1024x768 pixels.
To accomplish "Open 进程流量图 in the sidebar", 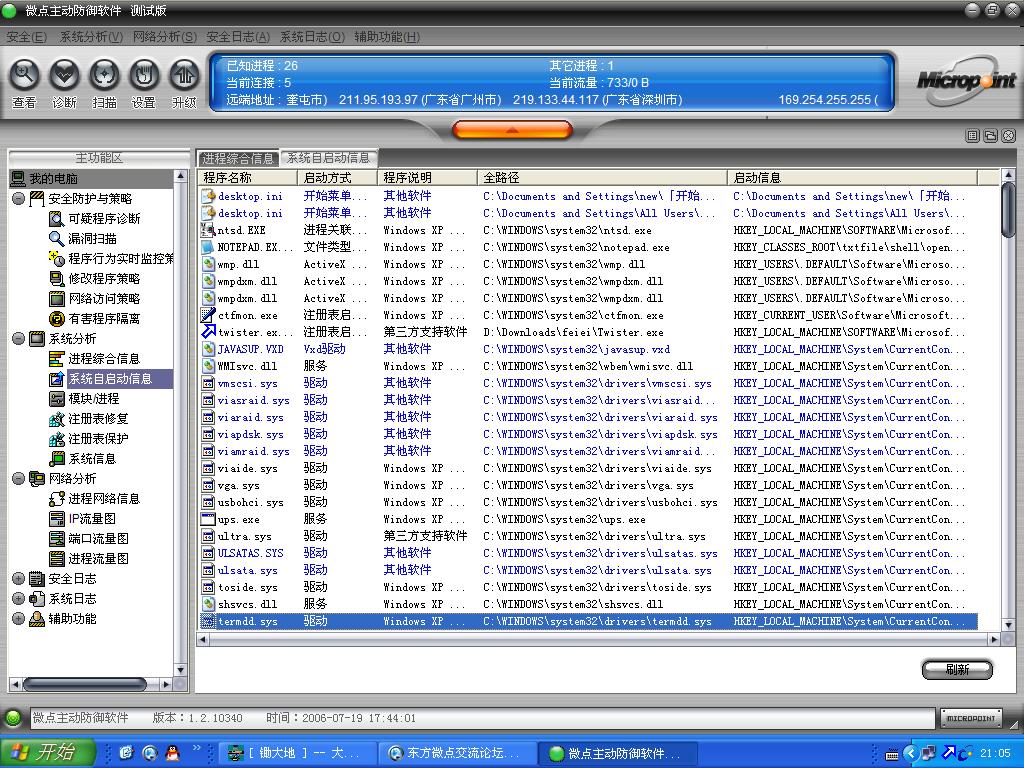I will tap(99, 559).
